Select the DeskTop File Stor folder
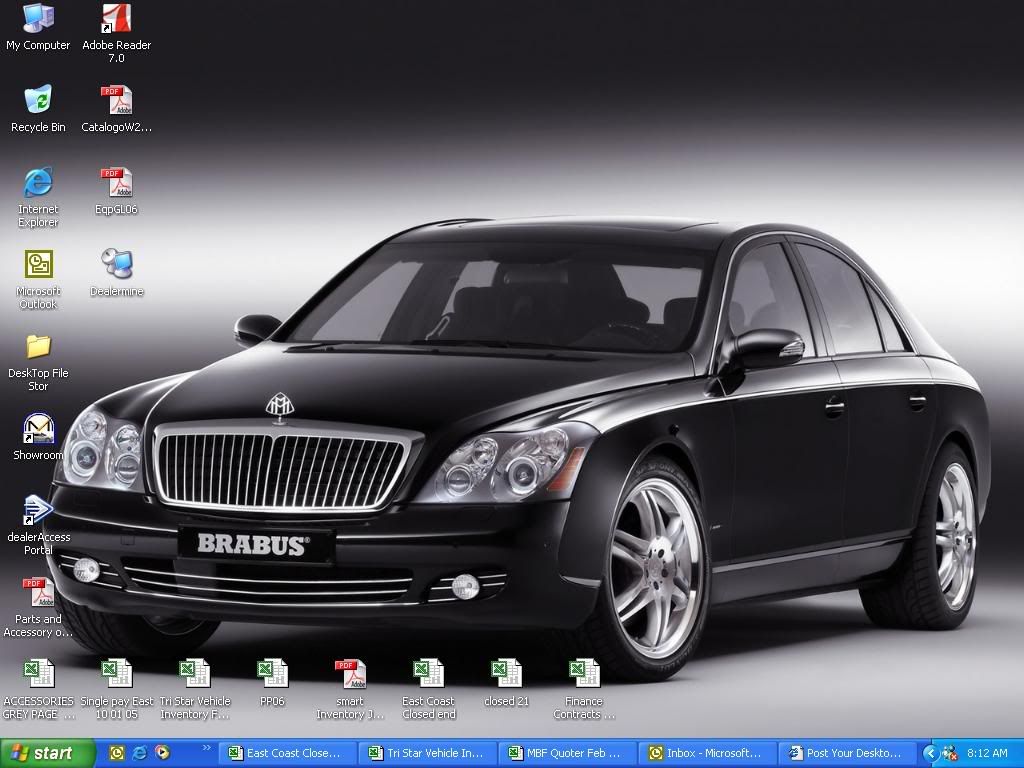The image size is (1024, 768). (x=38, y=347)
